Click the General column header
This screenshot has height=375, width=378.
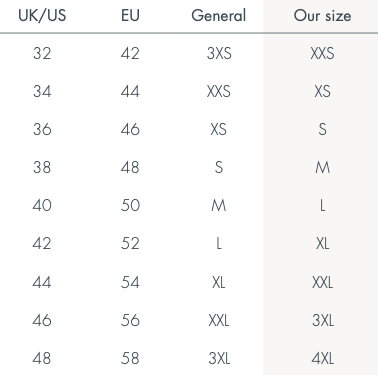[x=219, y=15]
